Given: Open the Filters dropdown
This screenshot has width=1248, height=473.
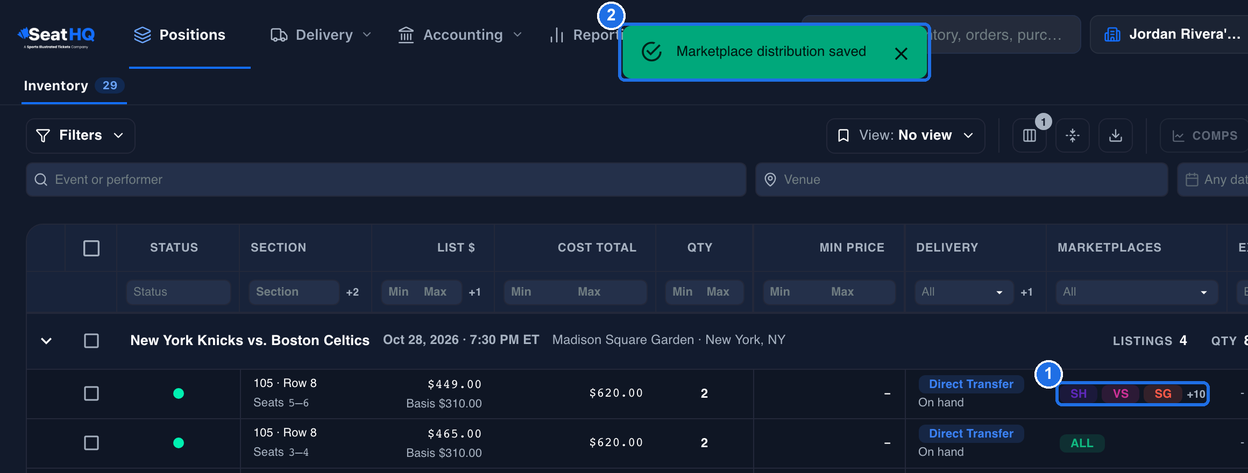Looking at the screenshot, I should coord(80,136).
